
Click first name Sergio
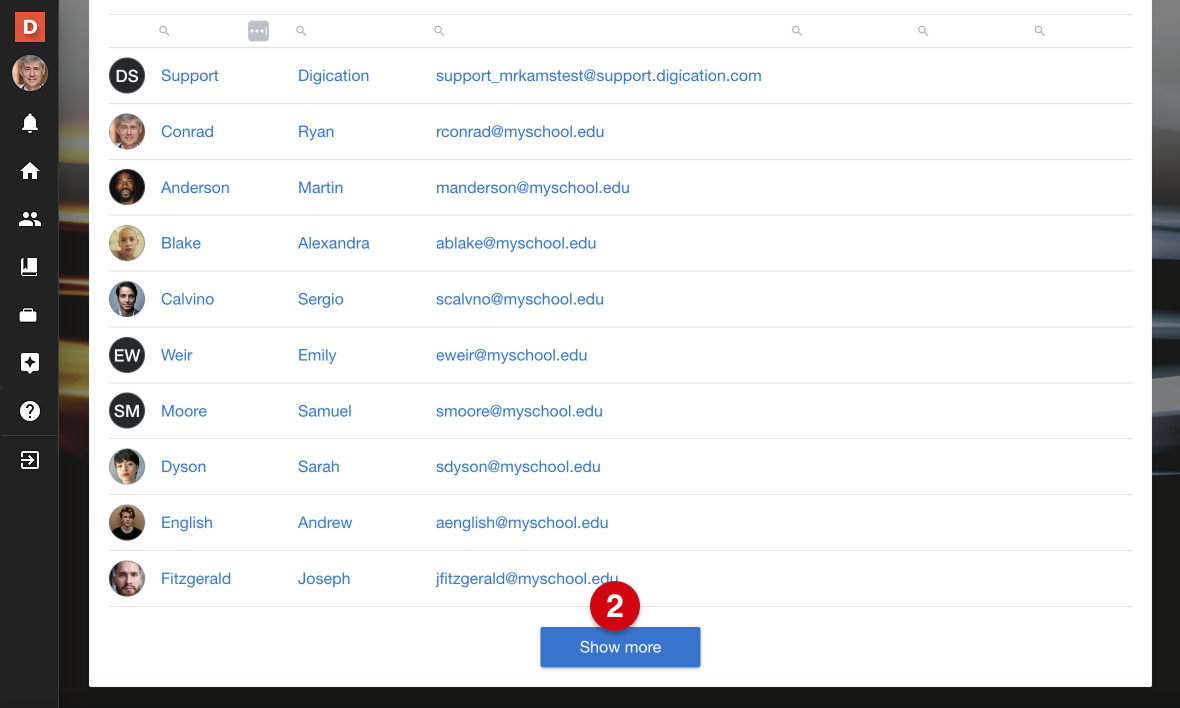click(321, 299)
